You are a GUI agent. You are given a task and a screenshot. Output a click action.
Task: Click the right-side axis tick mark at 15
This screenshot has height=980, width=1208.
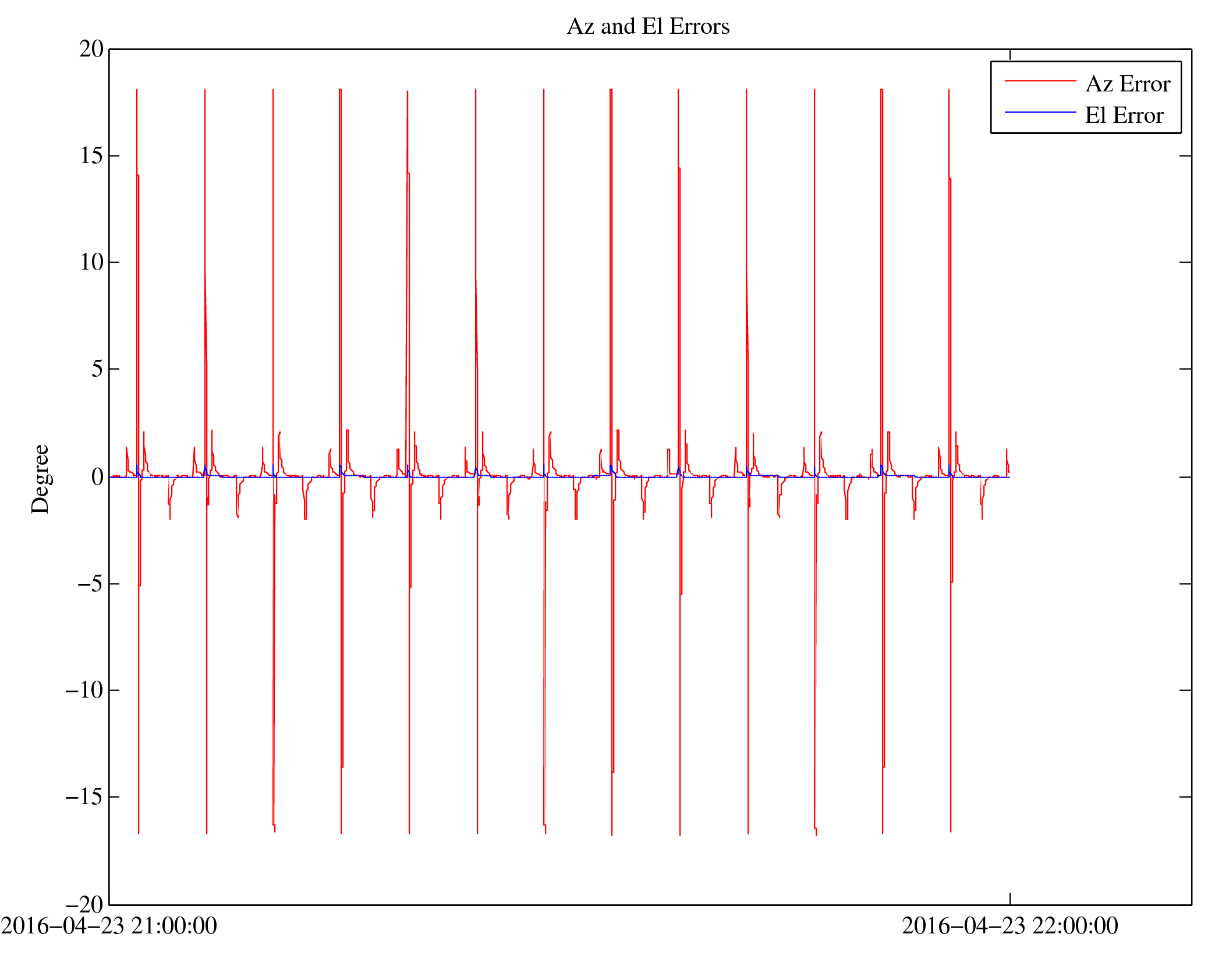coord(1185,156)
